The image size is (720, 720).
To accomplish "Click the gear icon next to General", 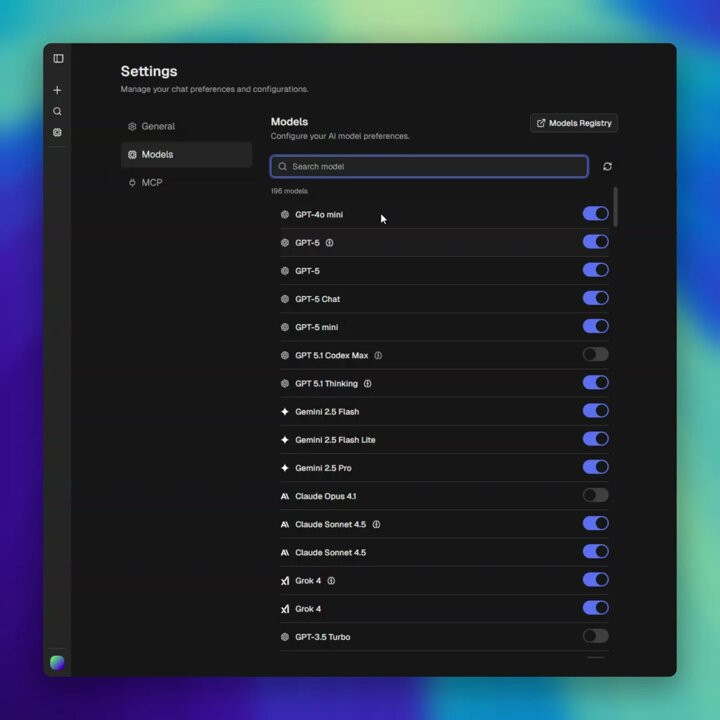I will pos(132,126).
